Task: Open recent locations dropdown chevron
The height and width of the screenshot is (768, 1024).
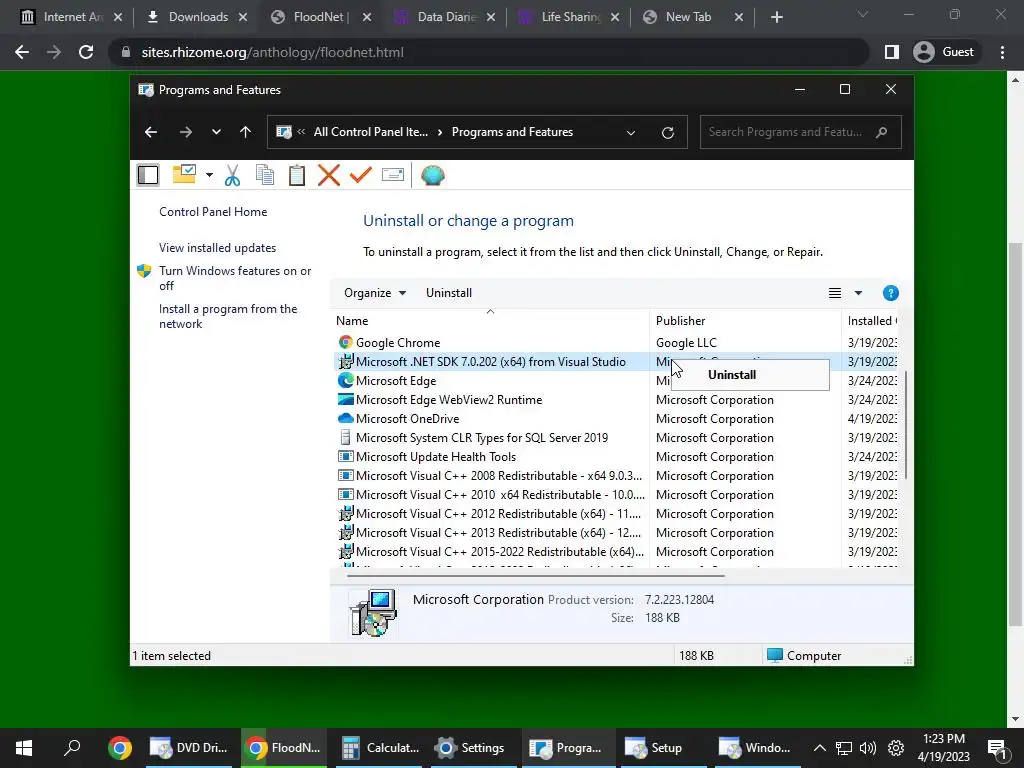Action: [216, 133]
